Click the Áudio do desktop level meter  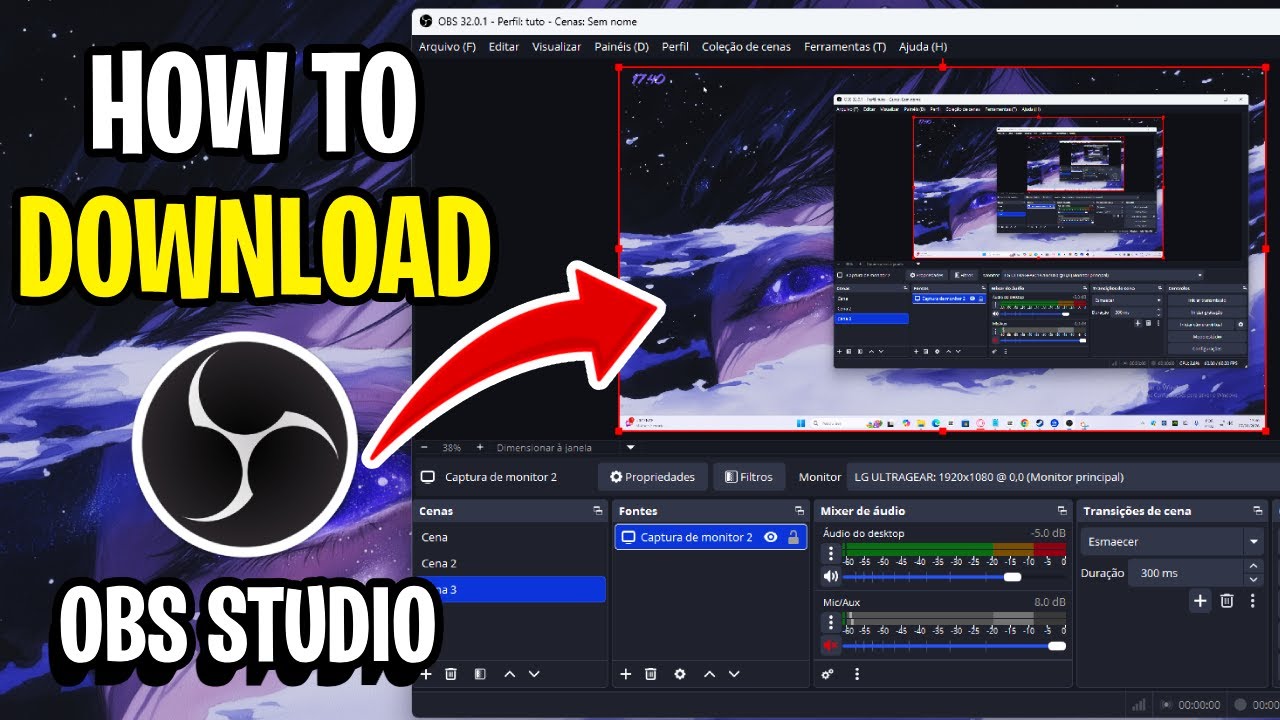pos(955,549)
